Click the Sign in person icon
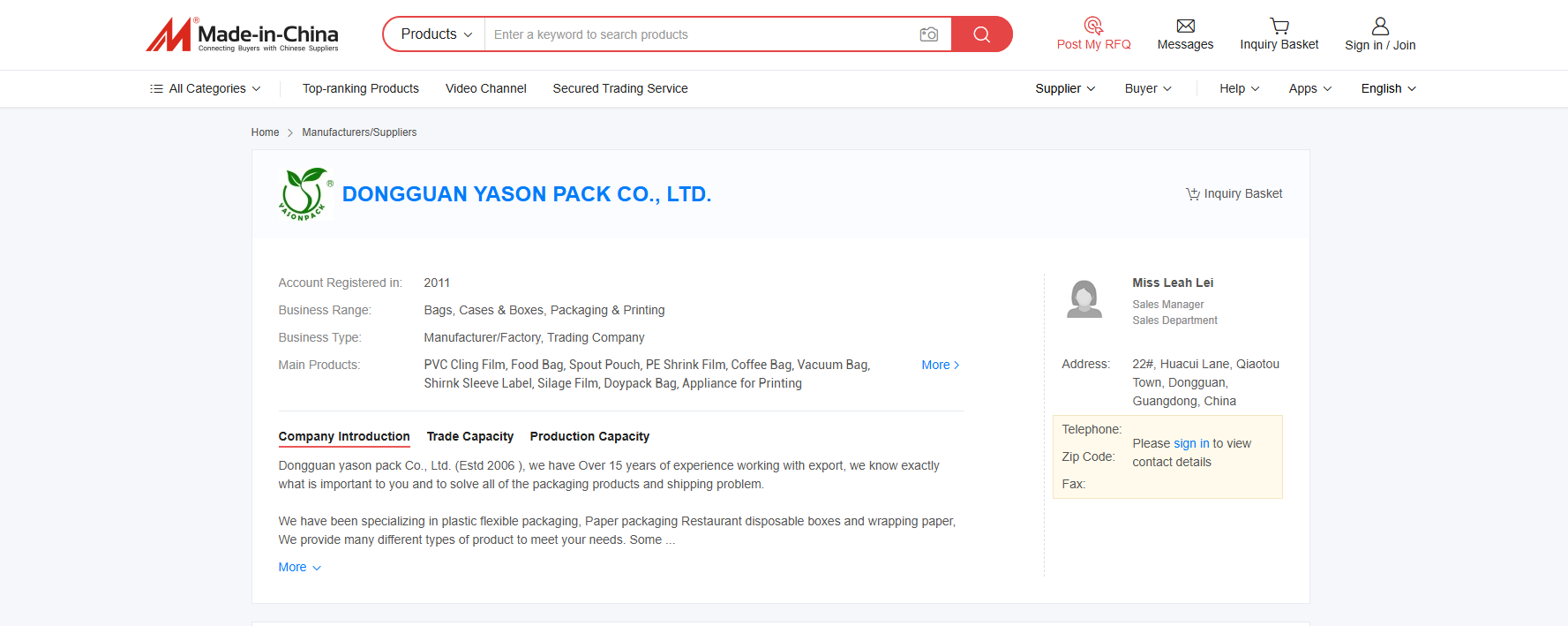This screenshot has width=1568, height=626. 1380,26
